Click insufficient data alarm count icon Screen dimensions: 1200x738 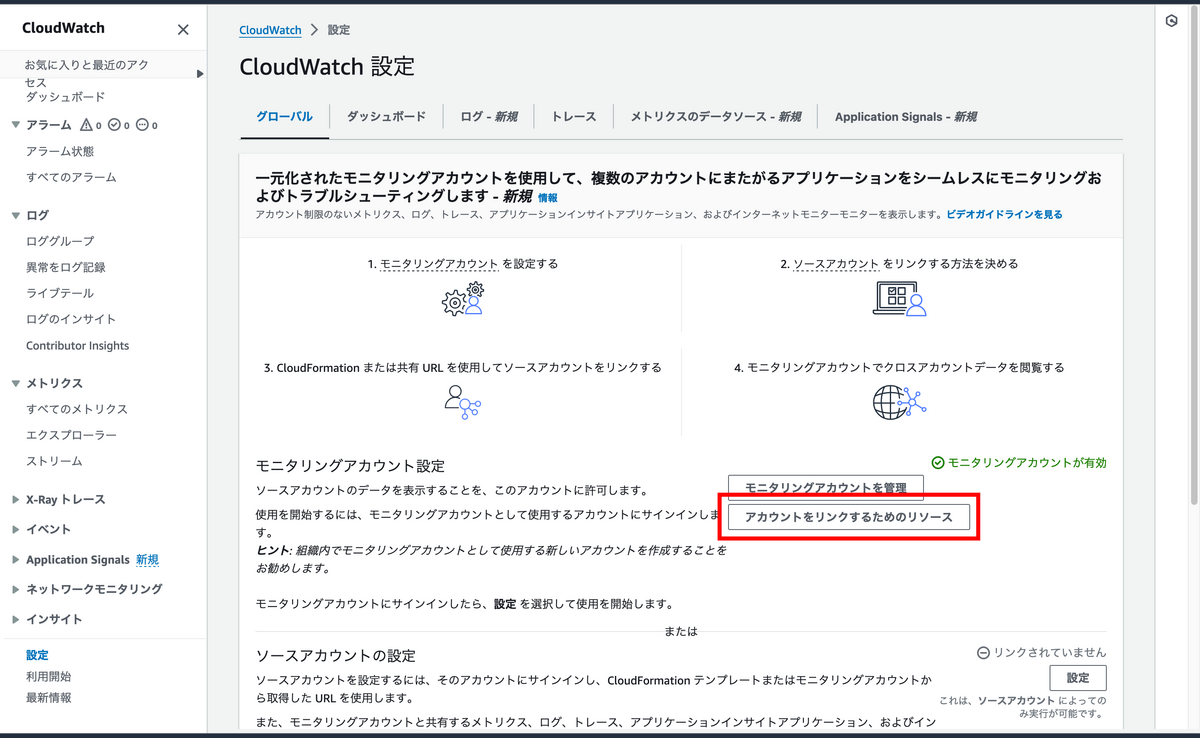(x=142, y=125)
